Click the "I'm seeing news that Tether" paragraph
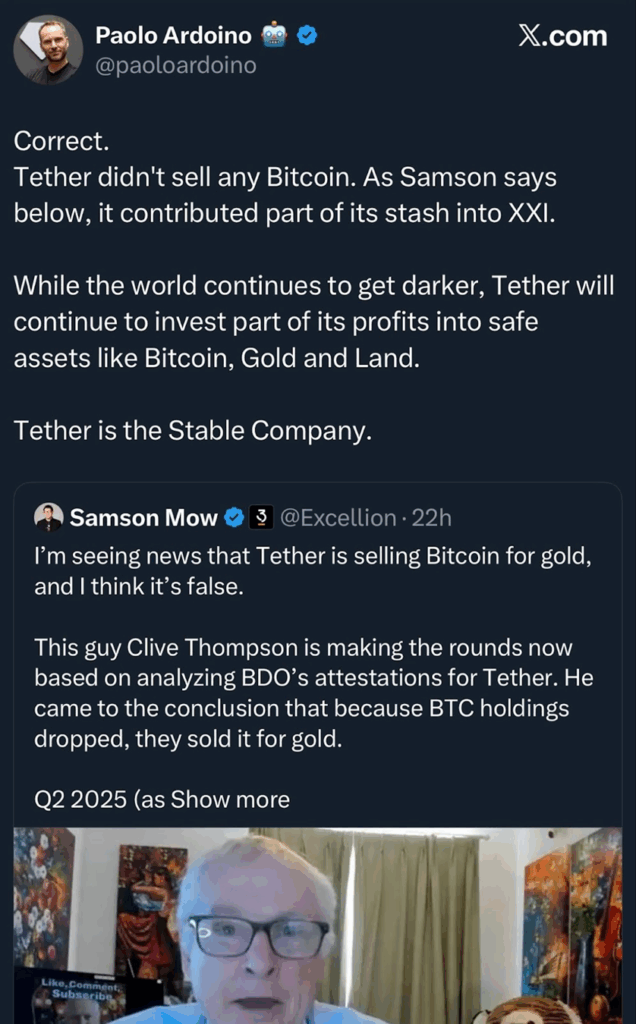Screen dimensions: 636x1024 [312, 571]
